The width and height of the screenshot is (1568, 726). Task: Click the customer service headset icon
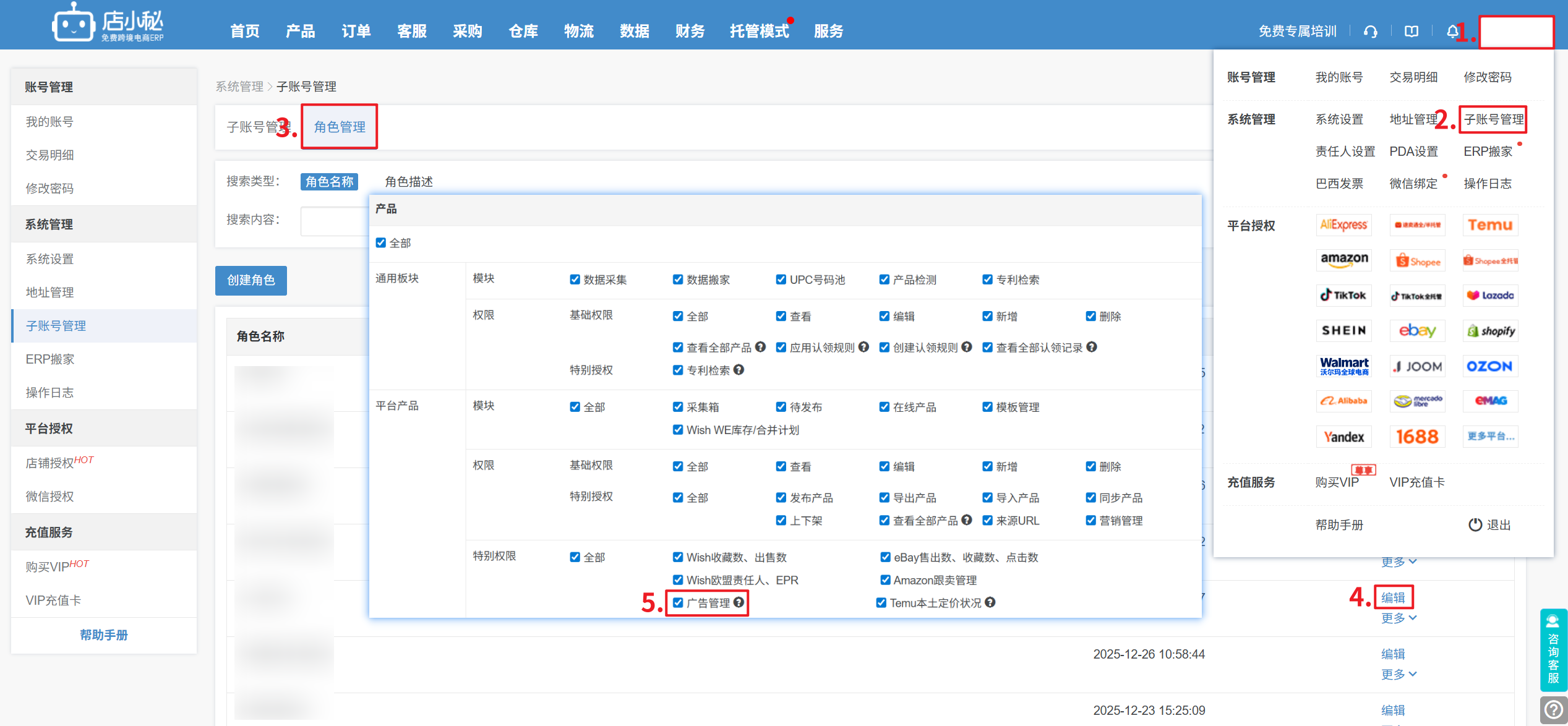(1370, 31)
